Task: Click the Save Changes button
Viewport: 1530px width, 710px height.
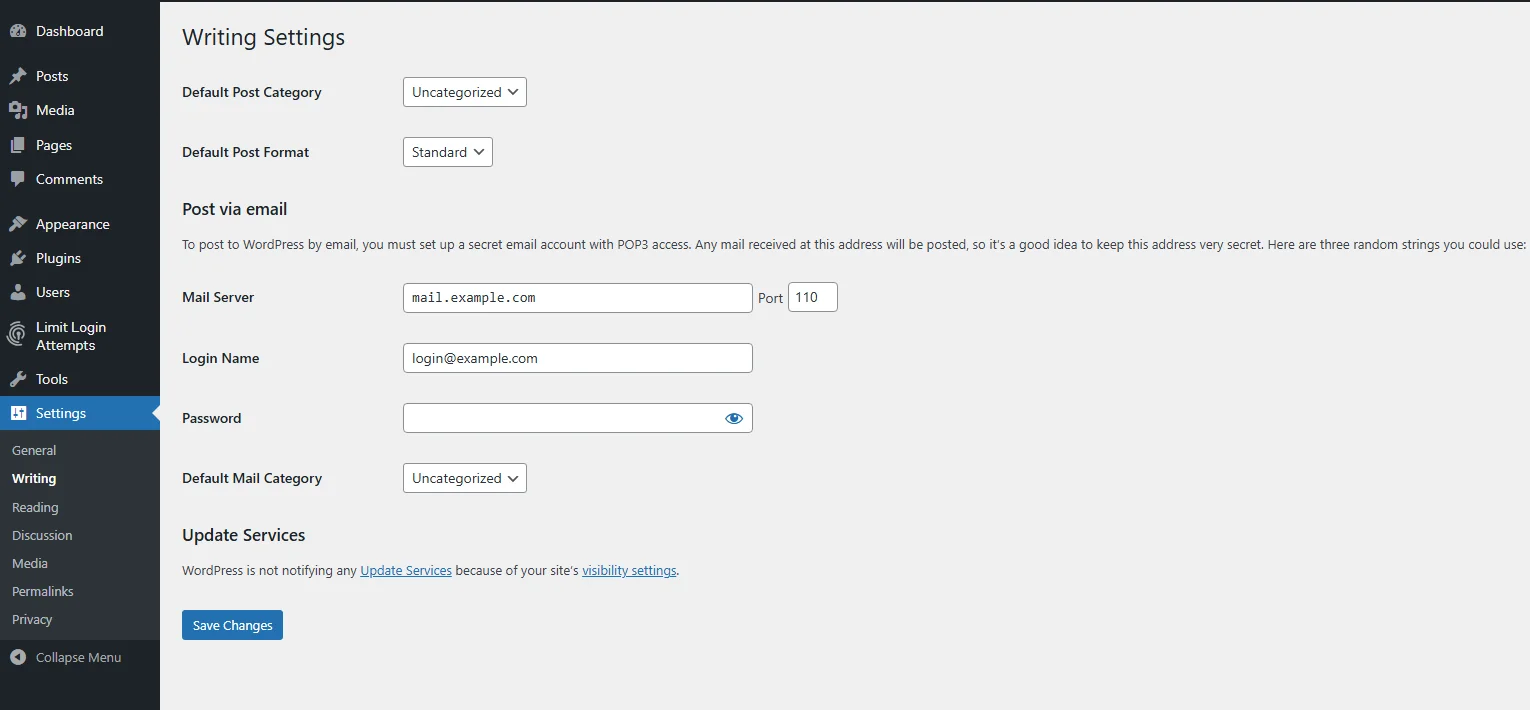Action: [232, 624]
